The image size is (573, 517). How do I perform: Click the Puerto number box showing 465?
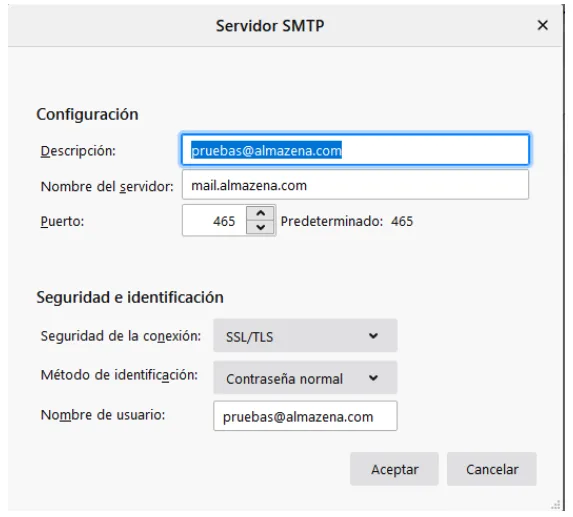click(x=215, y=220)
